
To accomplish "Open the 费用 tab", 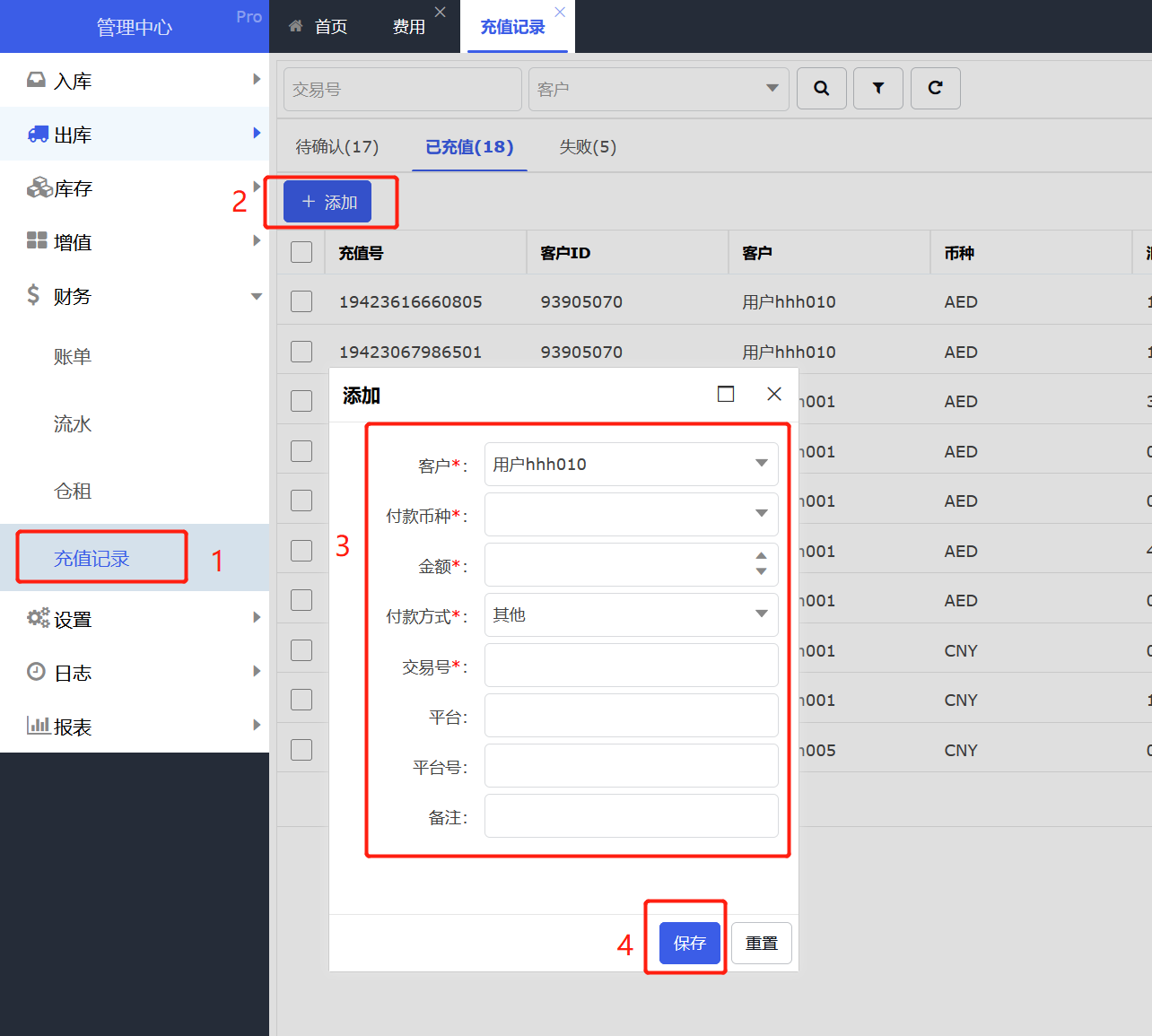I will point(409,27).
